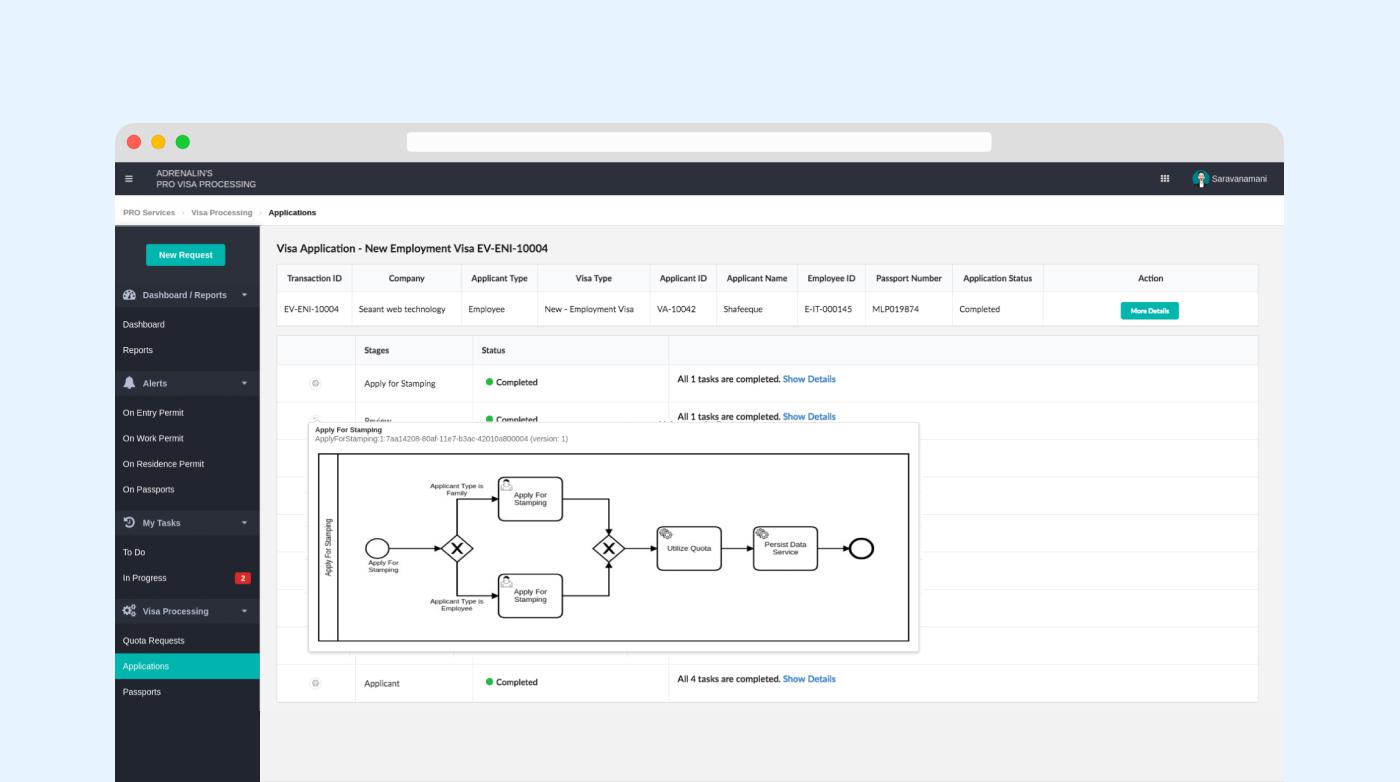1400x782 pixels.
Task: Click the My Tasks history icon
Action: pos(129,523)
